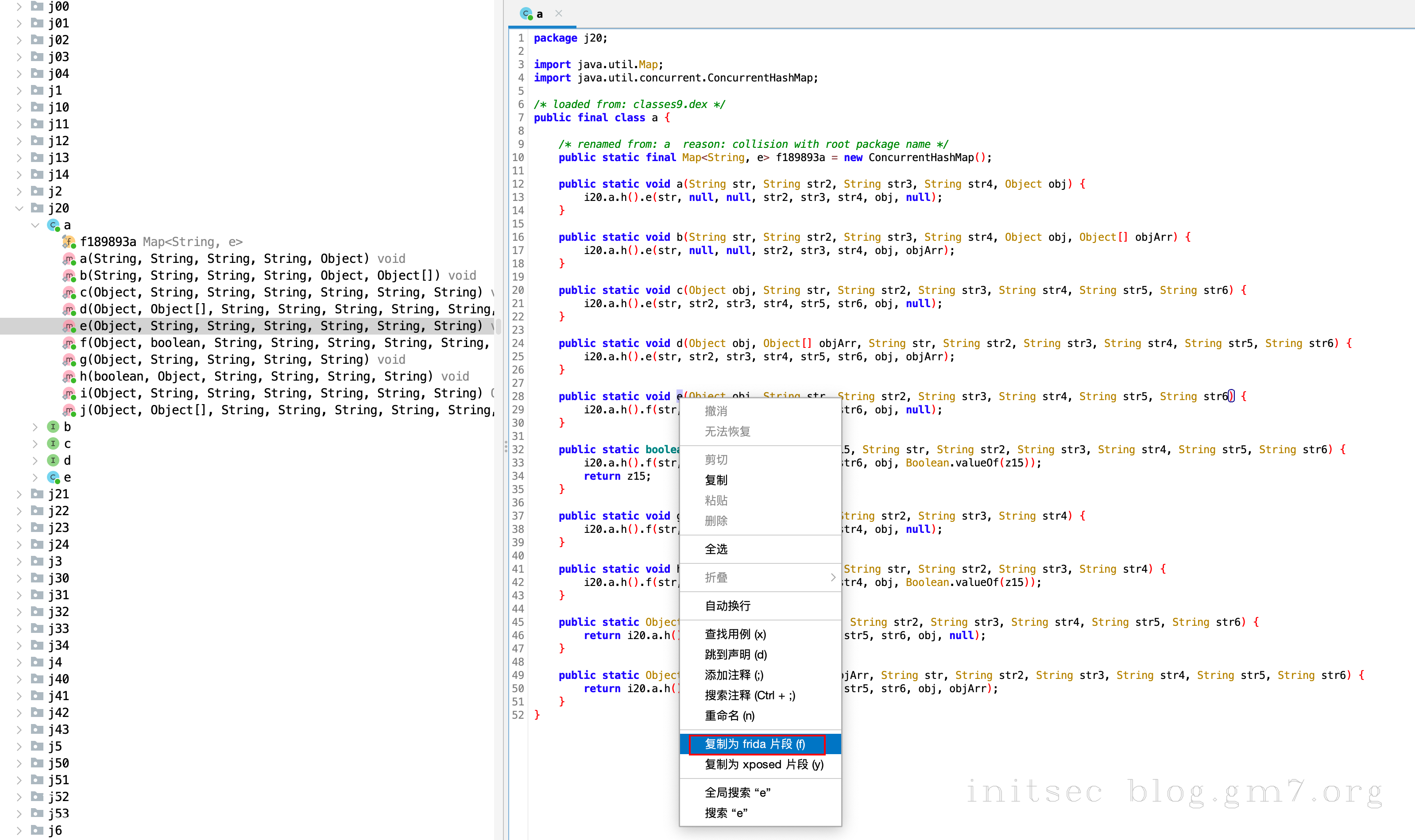Screen dimensions: 1415x840
Task: Click the class icon on tab a
Action: point(526,14)
